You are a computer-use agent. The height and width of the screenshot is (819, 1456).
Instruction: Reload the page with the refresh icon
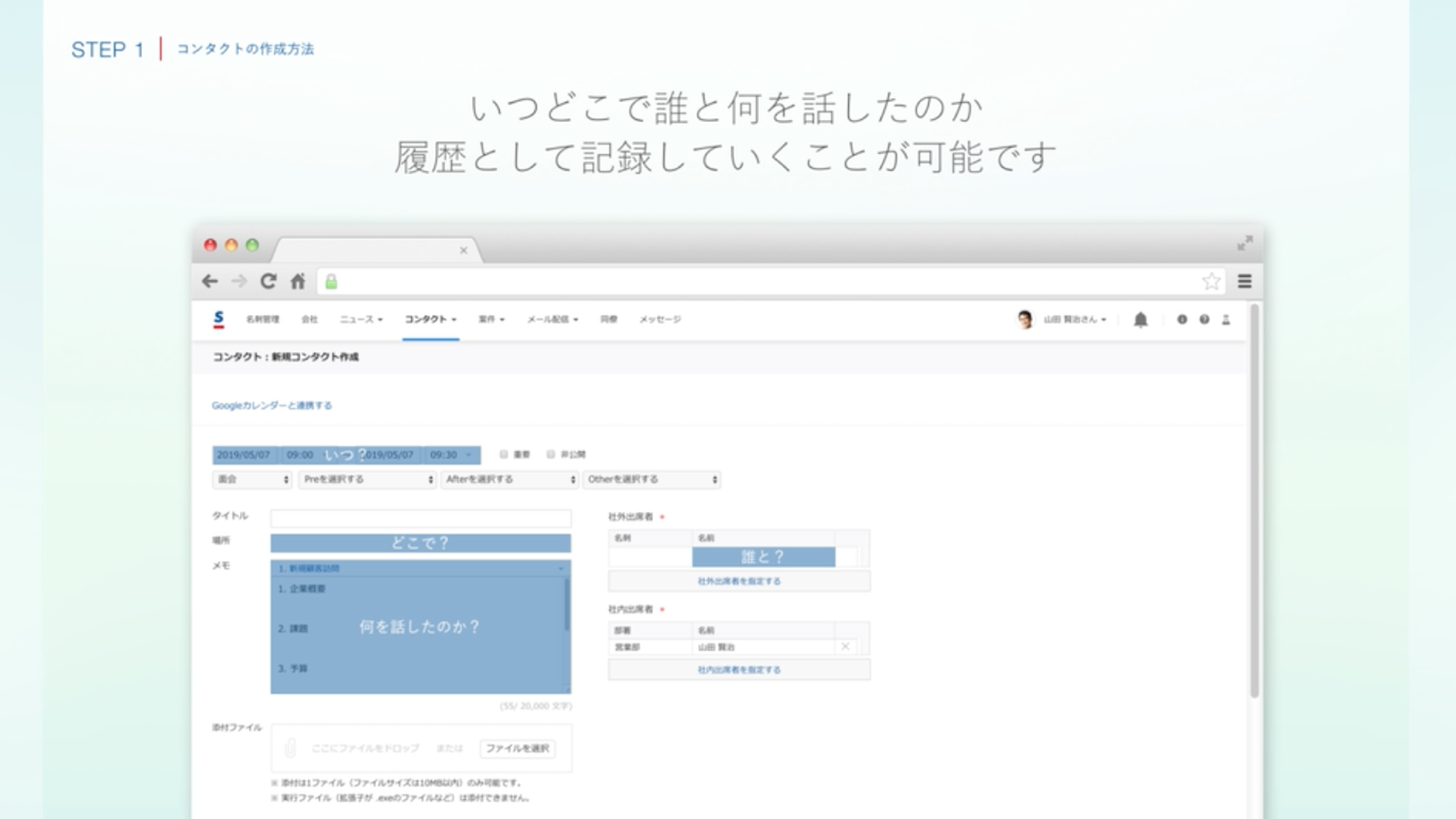268,281
